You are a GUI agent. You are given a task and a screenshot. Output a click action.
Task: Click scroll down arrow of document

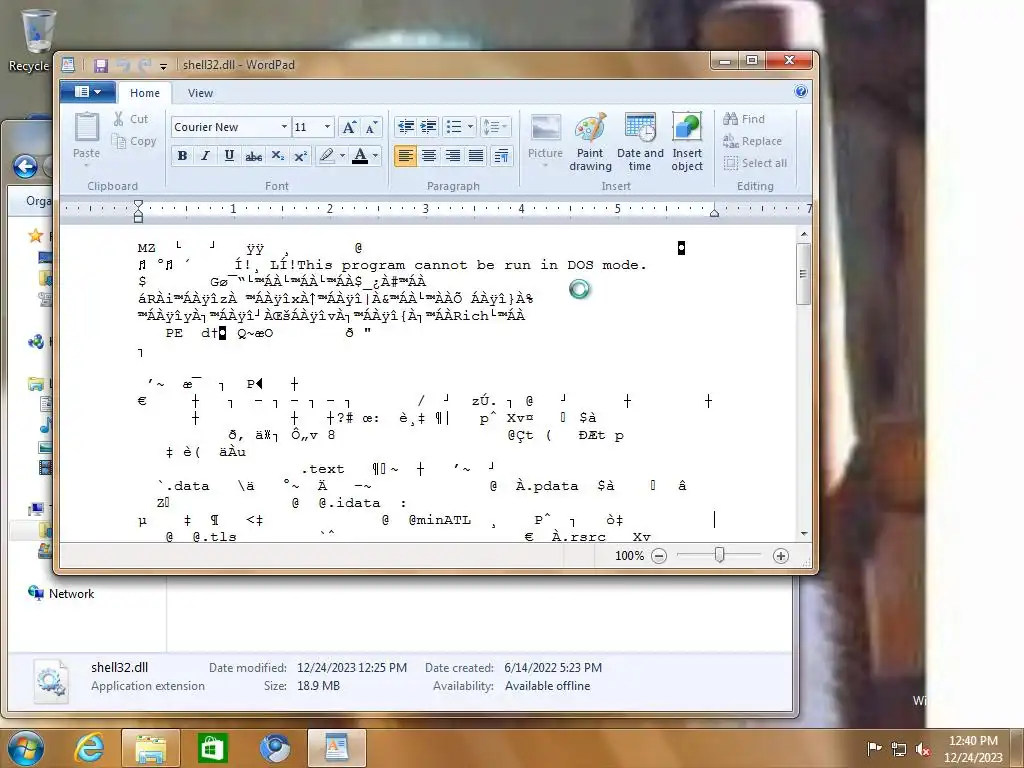click(x=803, y=534)
